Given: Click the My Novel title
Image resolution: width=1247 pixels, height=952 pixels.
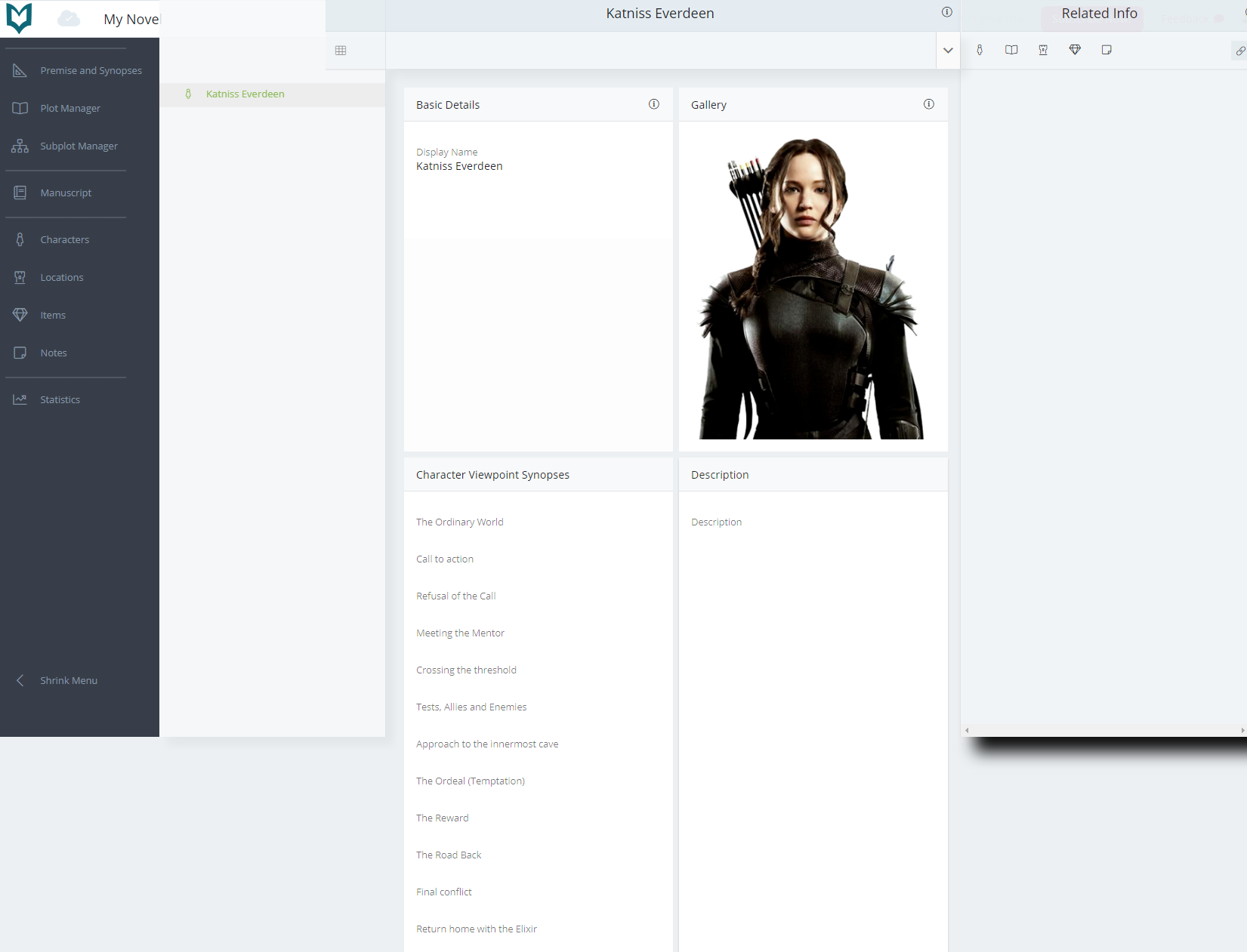Looking at the screenshot, I should click(131, 19).
